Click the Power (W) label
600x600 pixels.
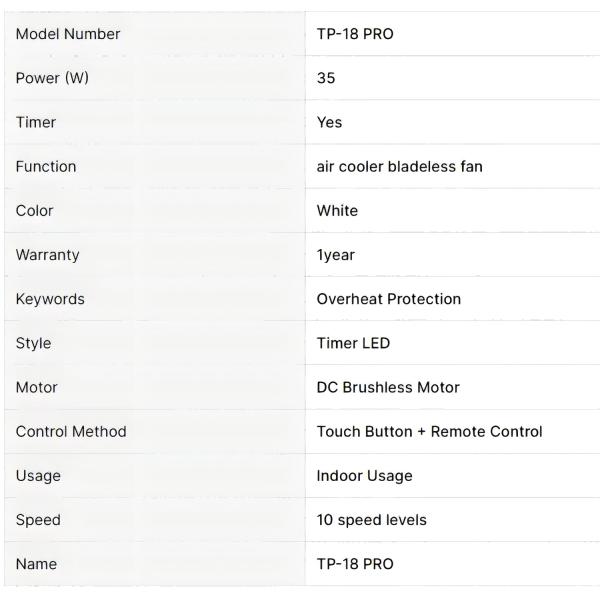(52, 78)
